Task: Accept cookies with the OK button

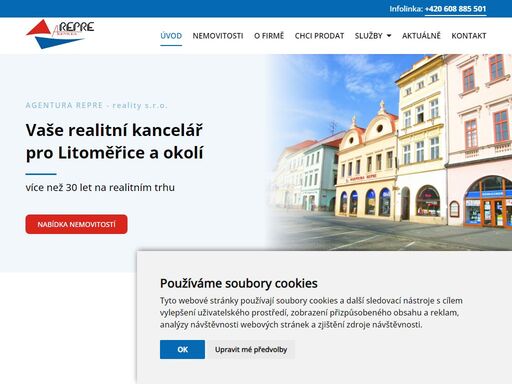Action: [182, 349]
